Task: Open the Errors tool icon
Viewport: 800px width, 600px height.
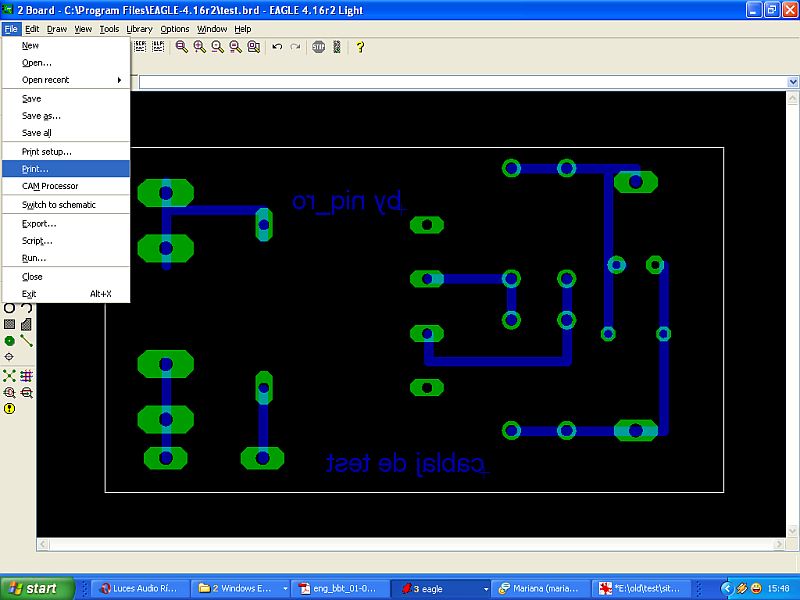Action: [x=9, y=408]
